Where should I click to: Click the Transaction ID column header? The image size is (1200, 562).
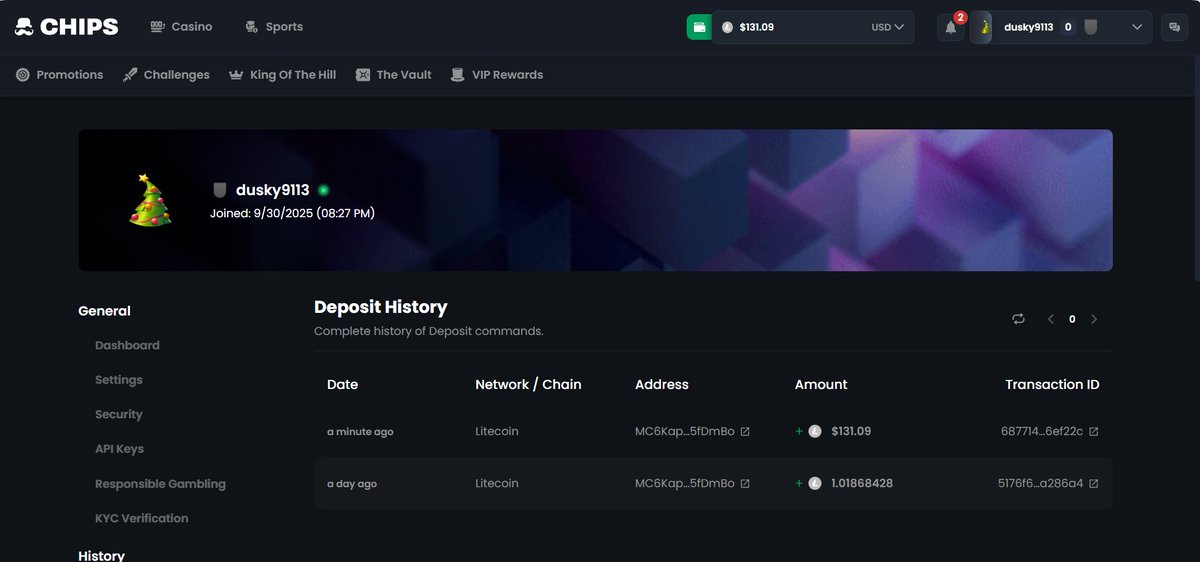(x=1052, y=385)
